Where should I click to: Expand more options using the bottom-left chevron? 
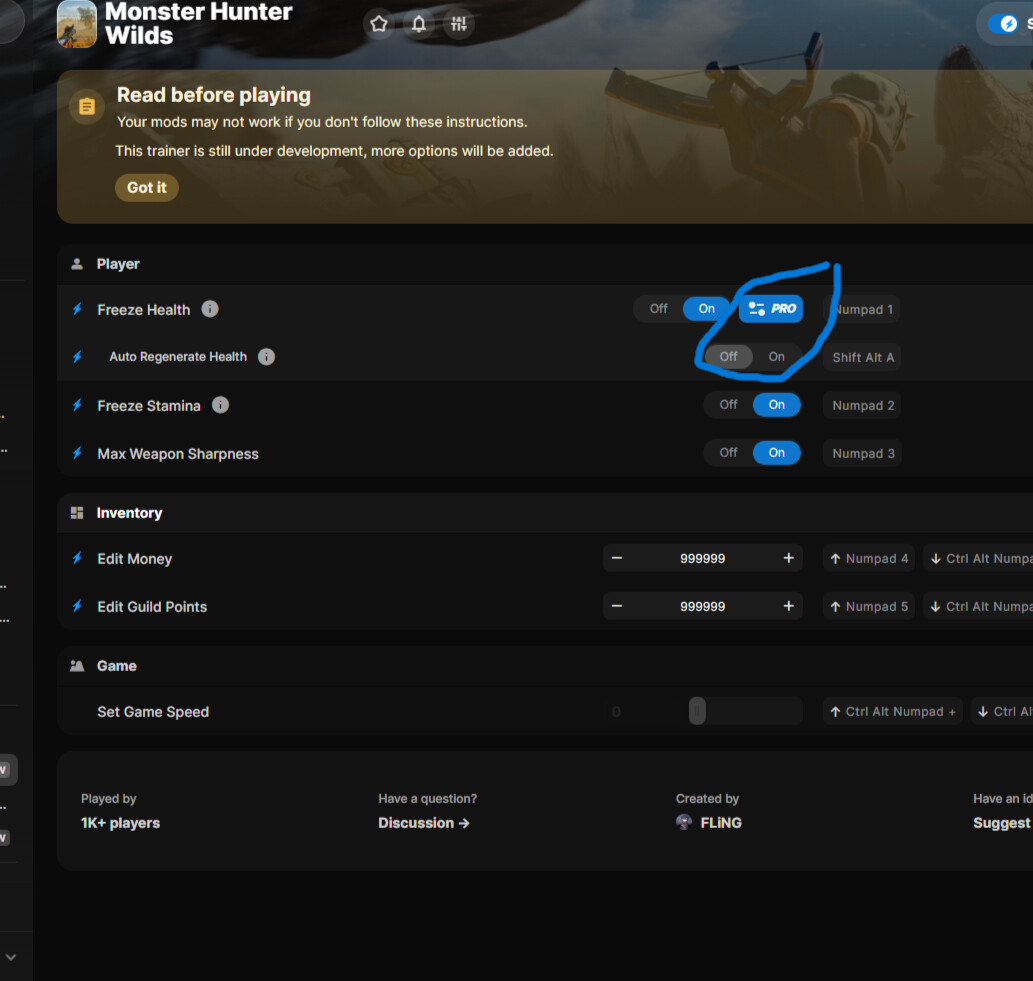point(12,957)
